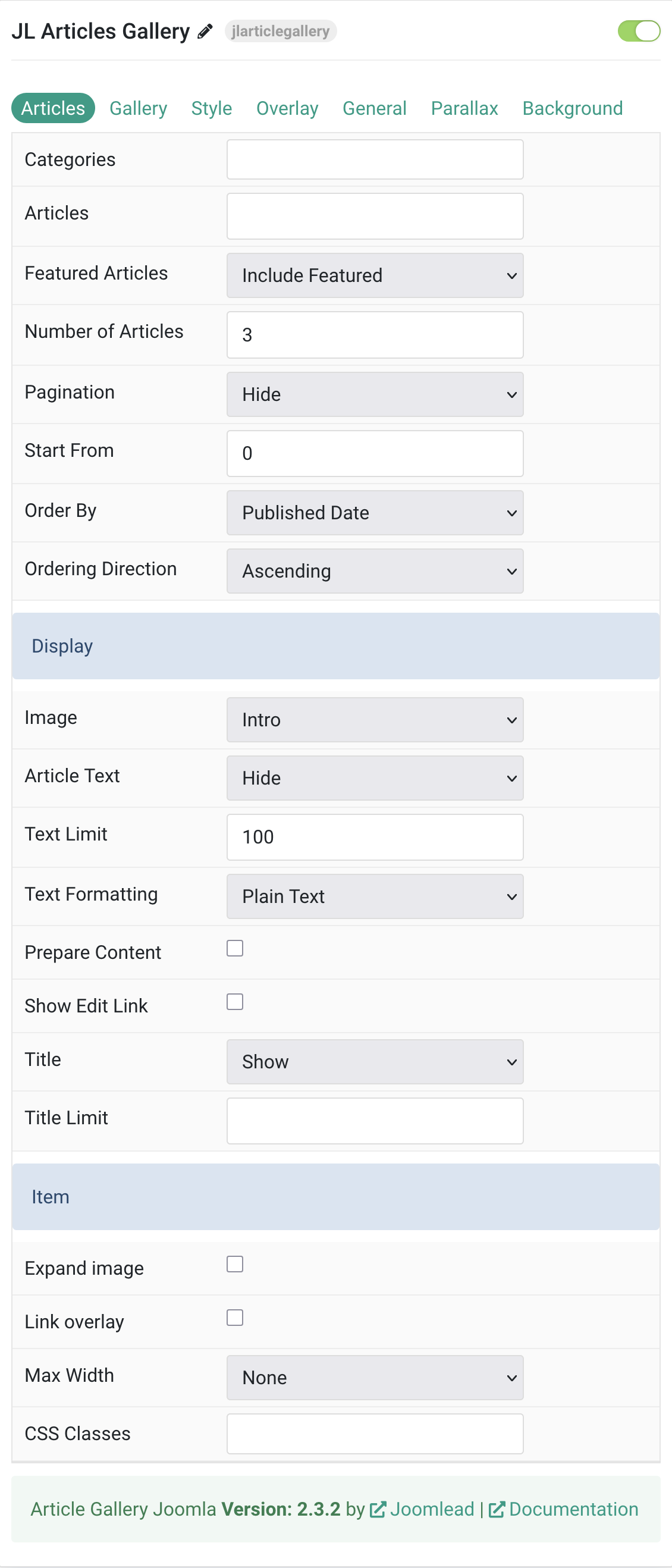Viewport: 672px width, 1568px height.
Task: Click the Number of Articles field
Action: [375, 335]
